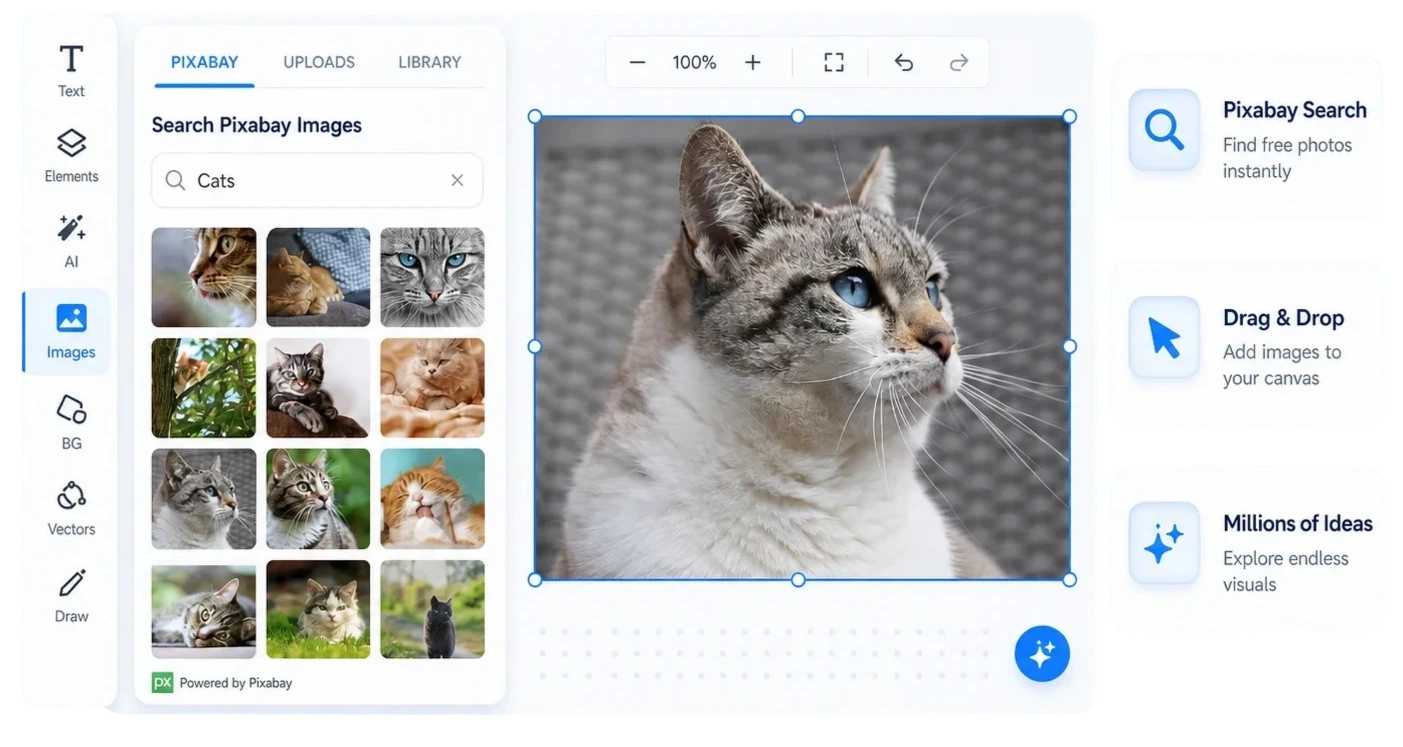Click the left-middle resize handle of canvas image
Viewport: 1403px width, 747px height.
tap(535, 346)
